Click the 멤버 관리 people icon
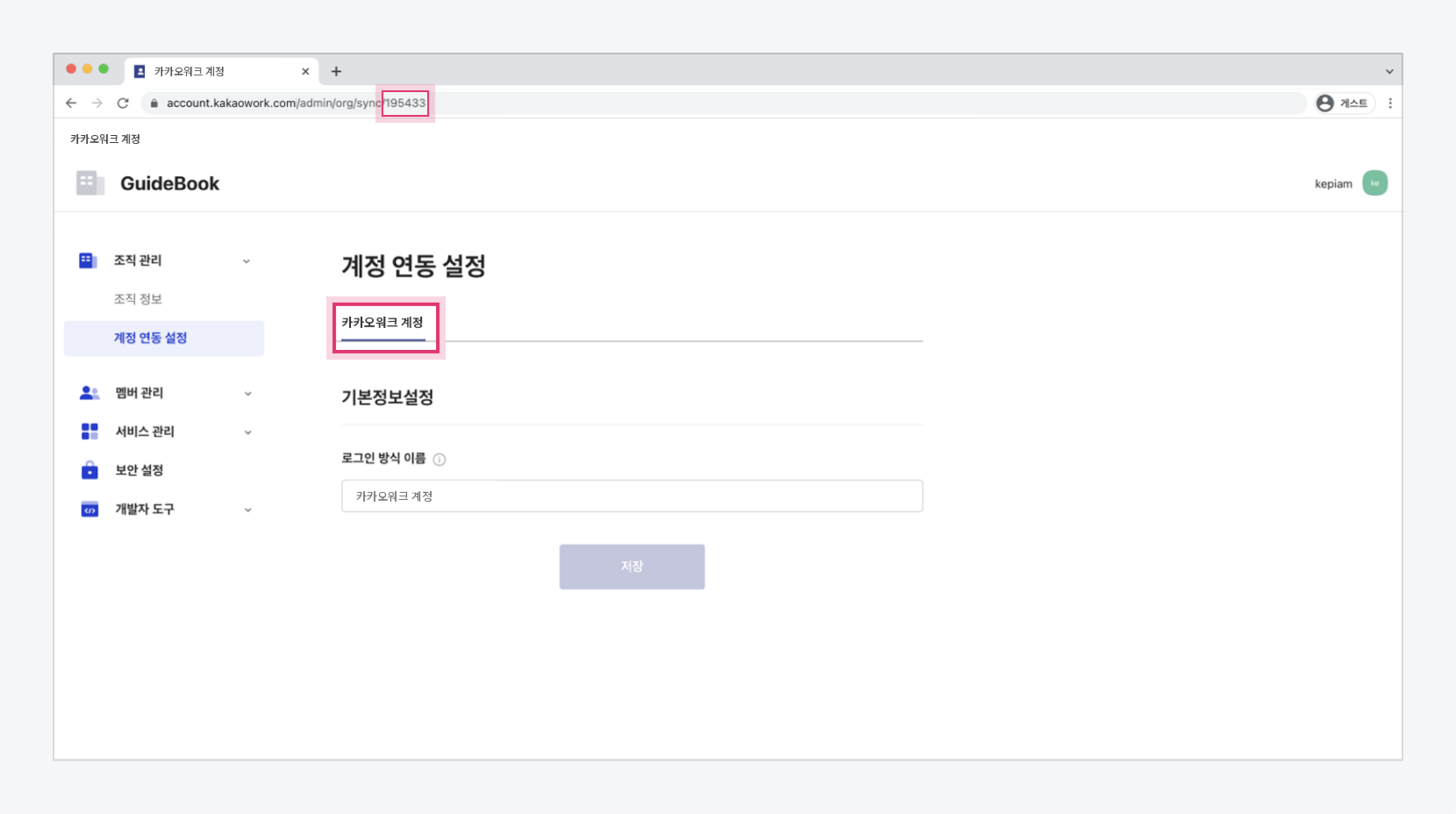The width and height of the screenshot is (1456, 814). (89, 393)
